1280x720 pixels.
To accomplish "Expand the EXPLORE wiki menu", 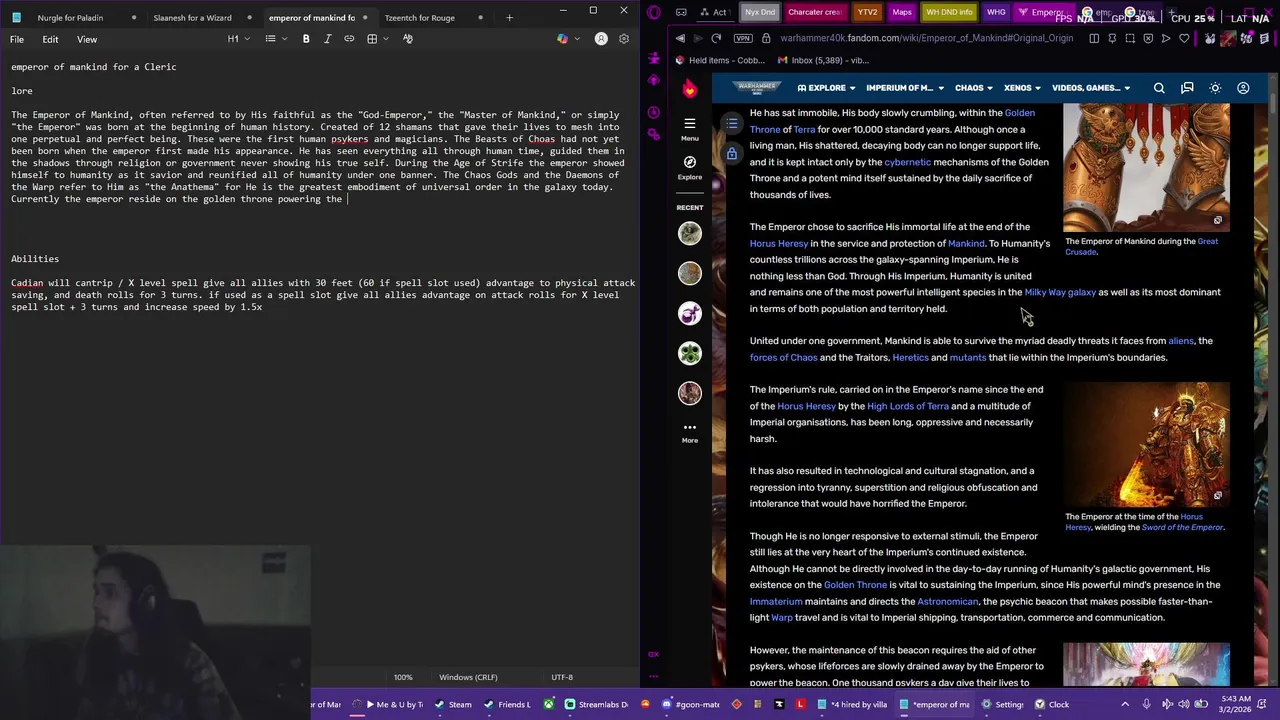I will click(826, 88).
